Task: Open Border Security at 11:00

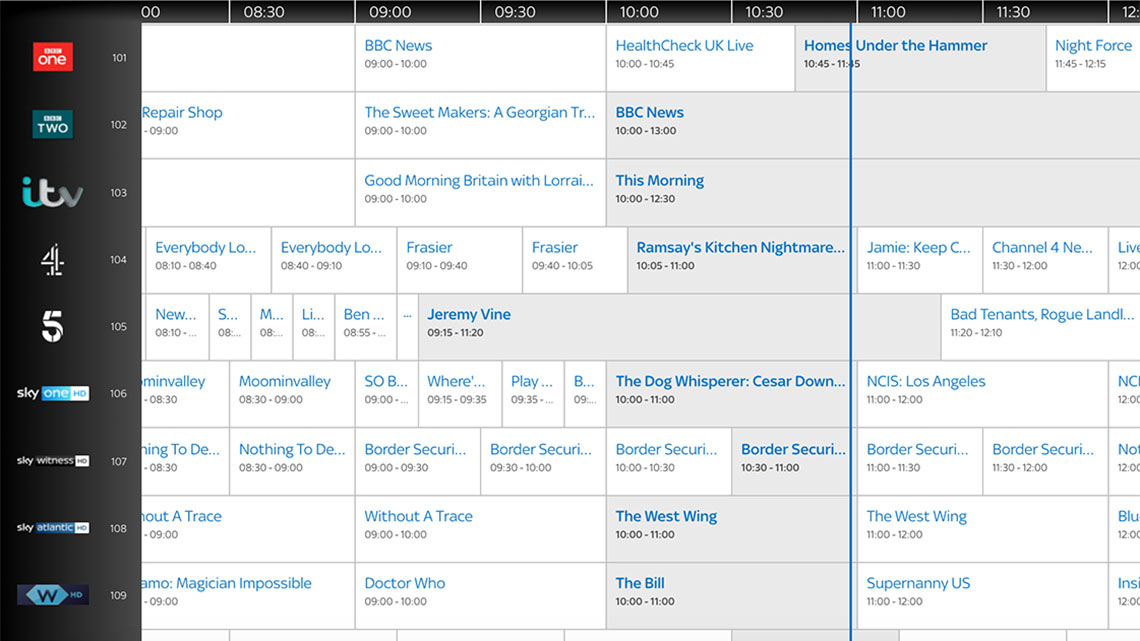Action: 920,461
